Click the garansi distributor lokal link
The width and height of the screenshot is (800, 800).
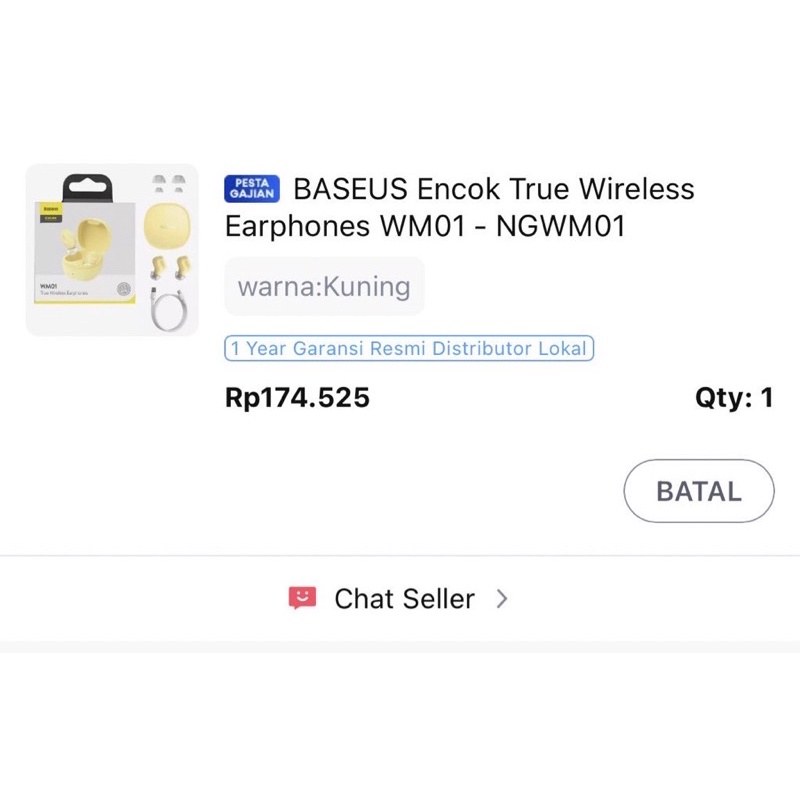409,348
